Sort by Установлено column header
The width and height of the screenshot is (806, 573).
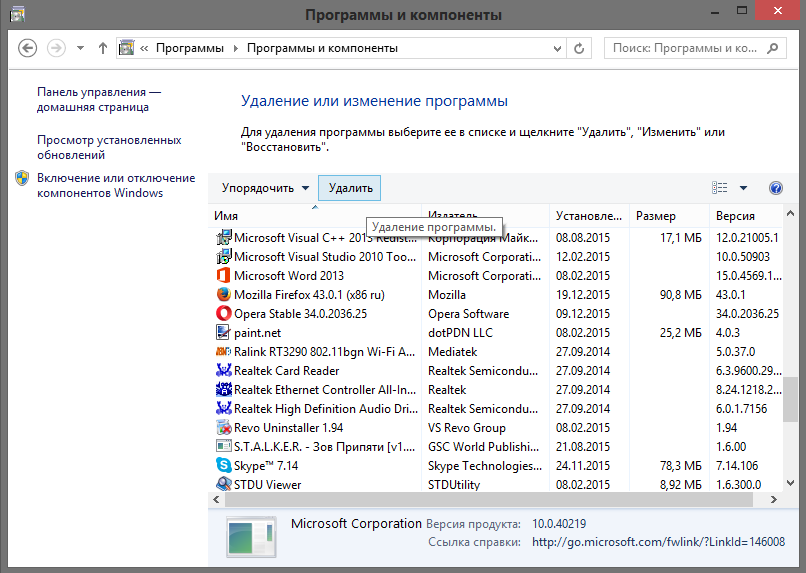coord(589,216)
